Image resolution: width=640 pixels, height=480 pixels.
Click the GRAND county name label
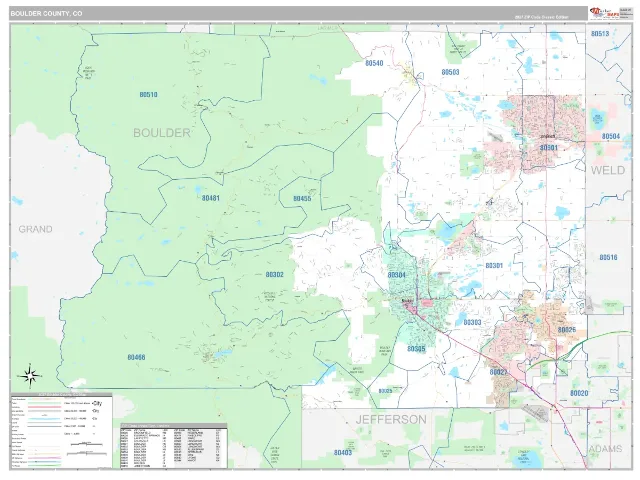(36, 229)
